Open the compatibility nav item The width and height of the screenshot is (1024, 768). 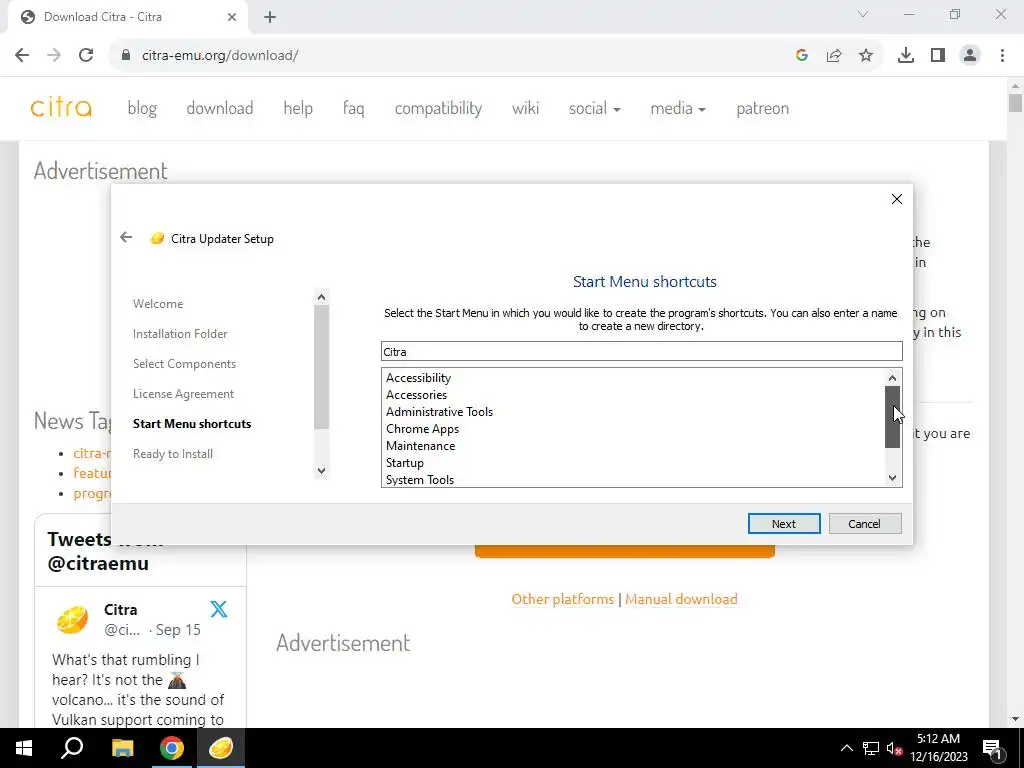pos(438,108)
